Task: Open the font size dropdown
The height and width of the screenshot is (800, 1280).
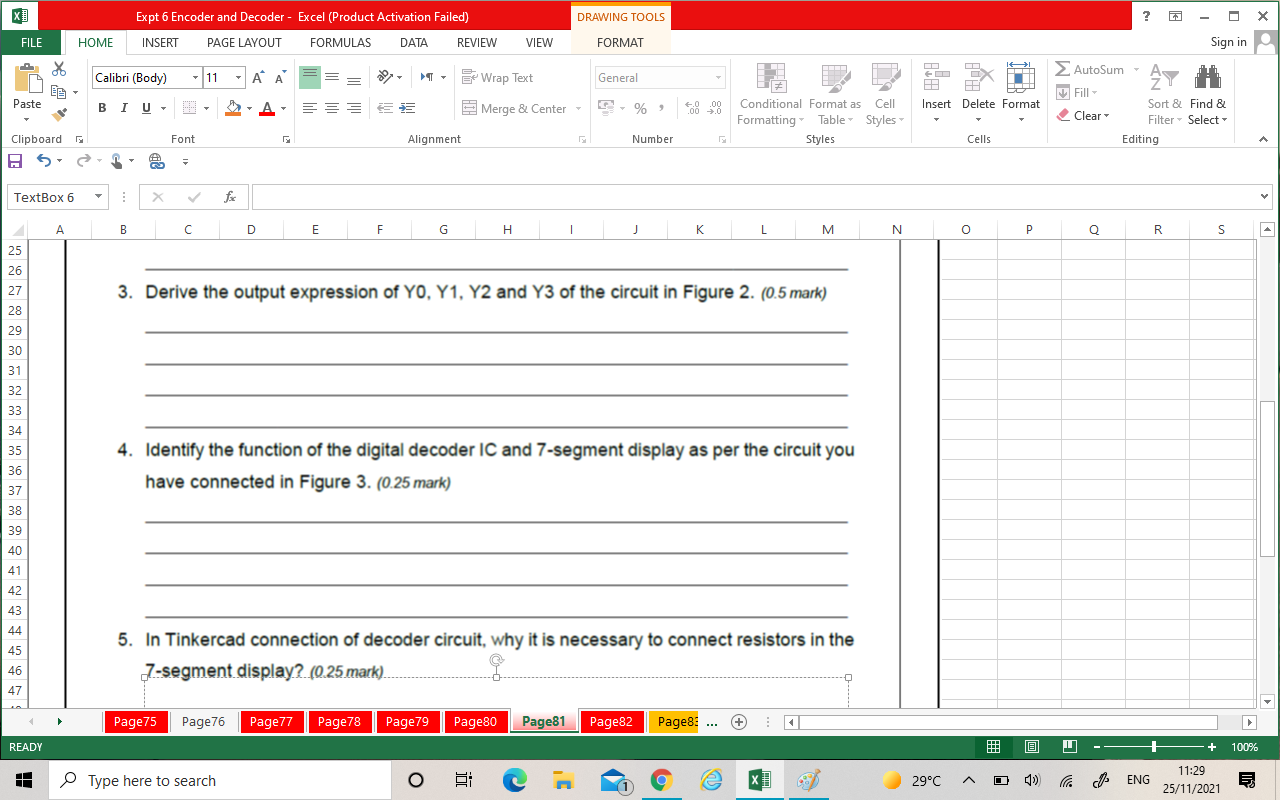Action: [239, 77]
